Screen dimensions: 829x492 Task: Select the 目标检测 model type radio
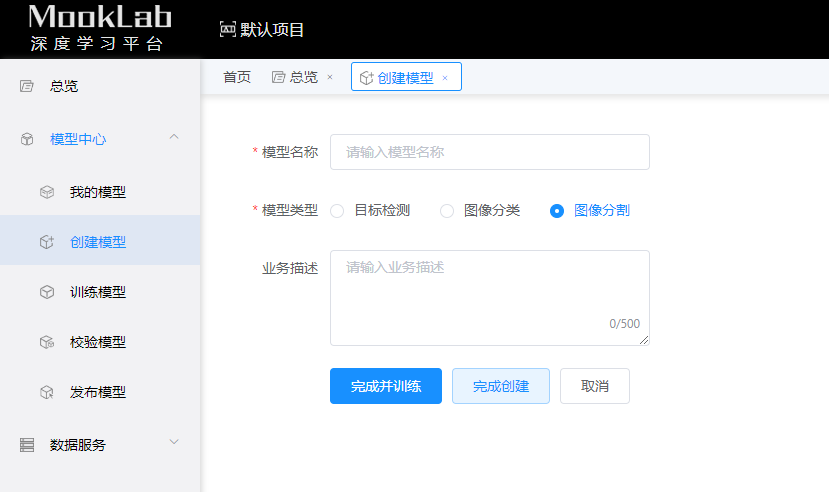tap(337, 211)
